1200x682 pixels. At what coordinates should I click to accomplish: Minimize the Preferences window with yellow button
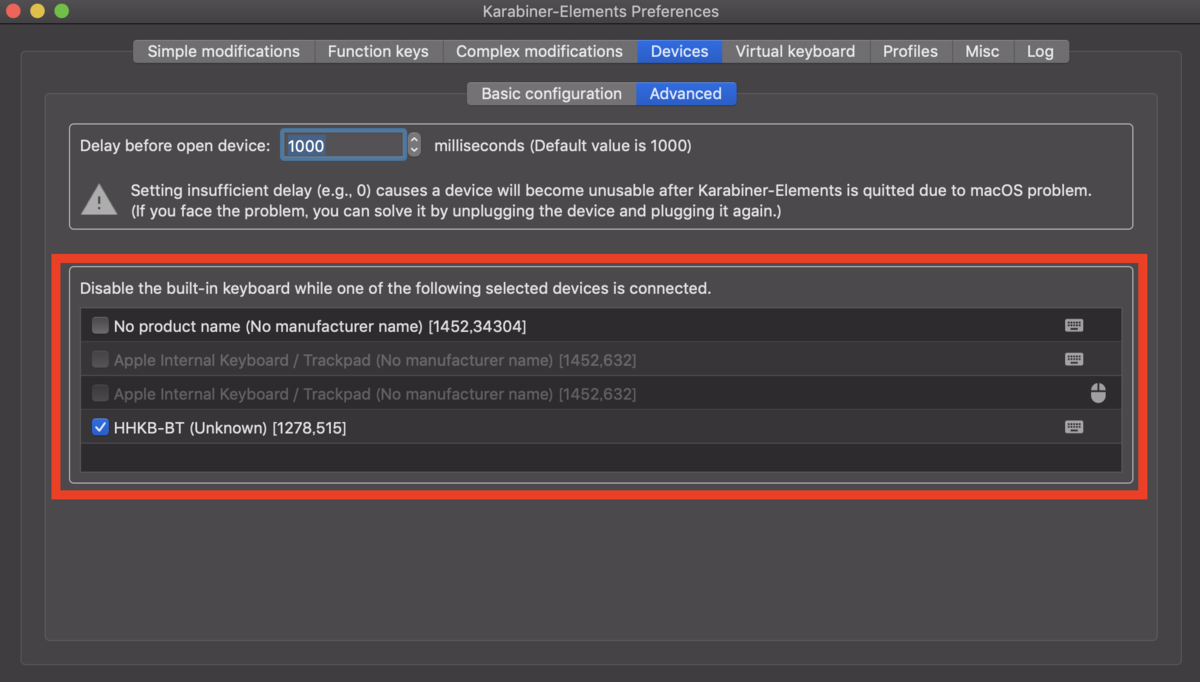coord(38,11)
